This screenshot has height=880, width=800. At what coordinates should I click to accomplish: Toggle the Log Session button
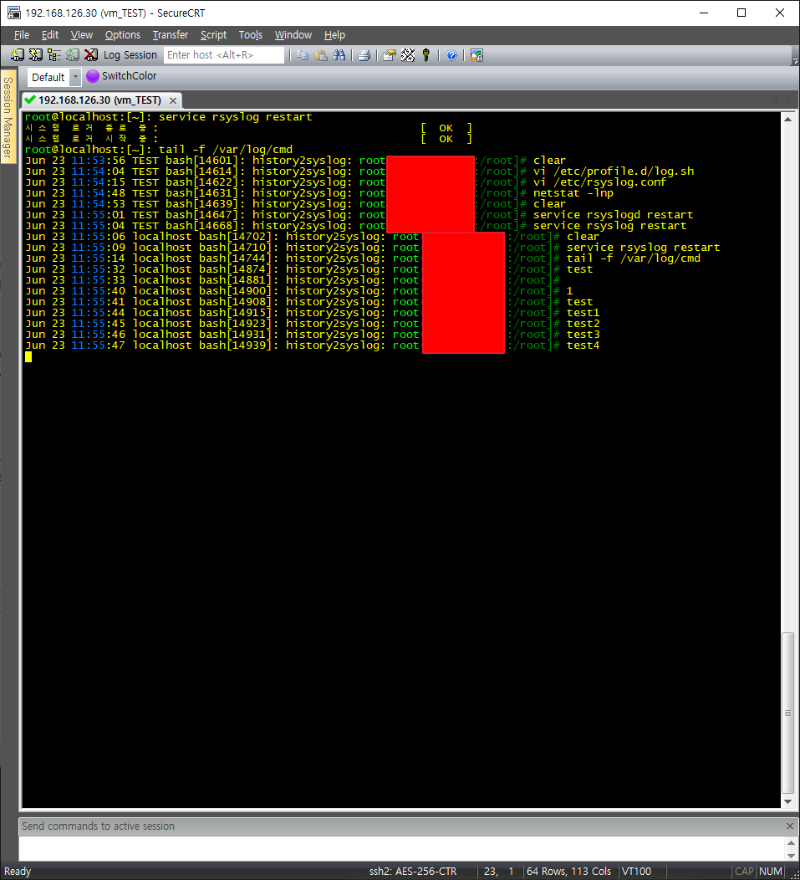[130, 55]
